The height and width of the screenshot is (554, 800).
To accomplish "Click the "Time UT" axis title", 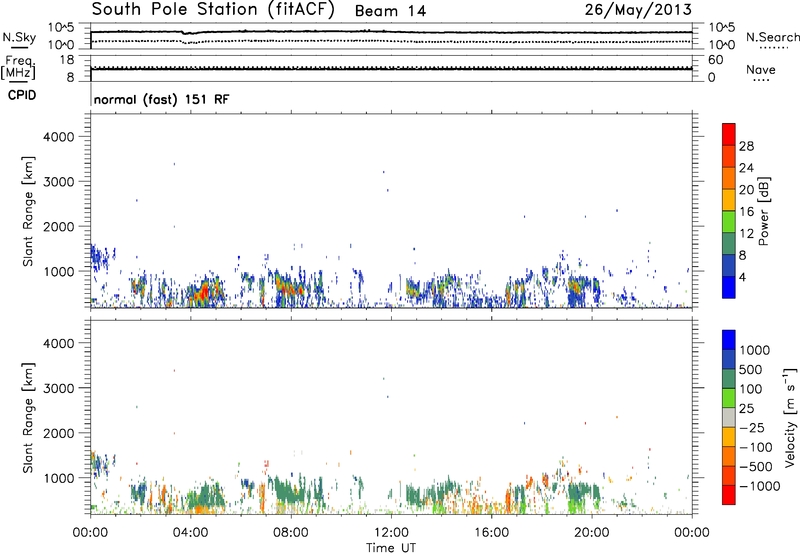I will tap(391, 548).
